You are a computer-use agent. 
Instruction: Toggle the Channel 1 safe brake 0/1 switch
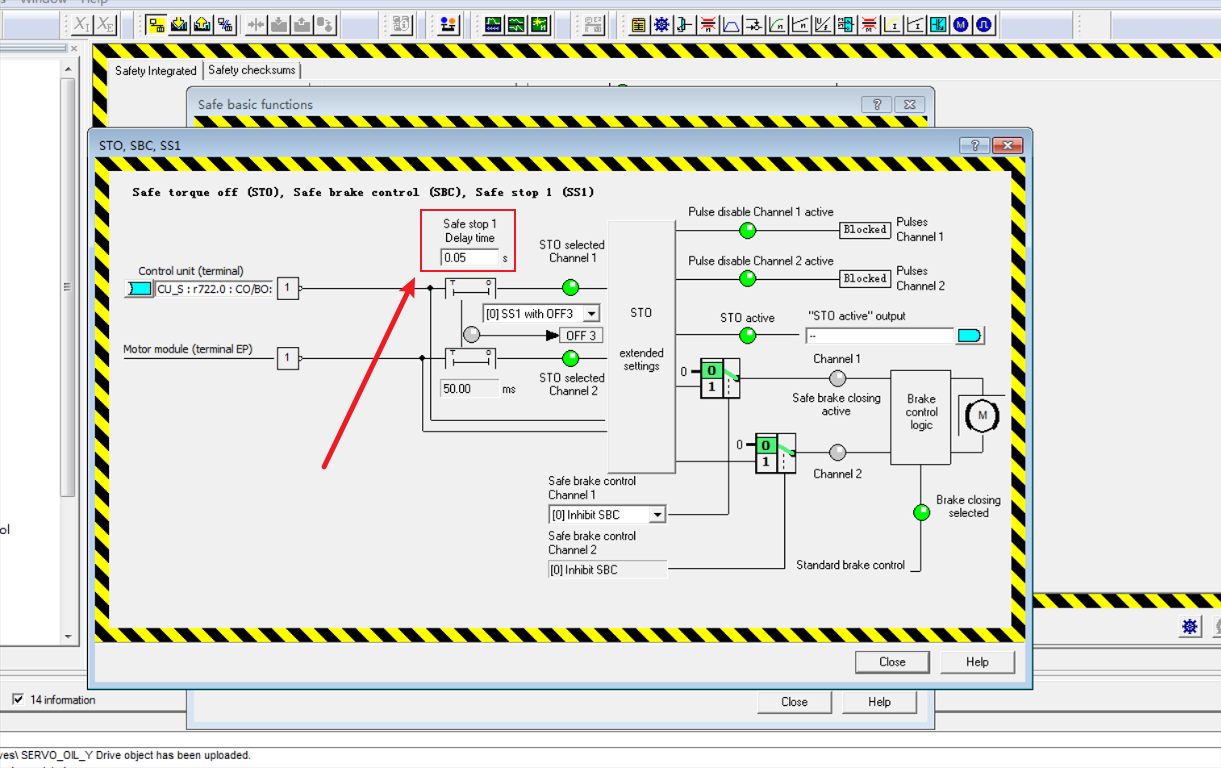(x=718, y=378)
